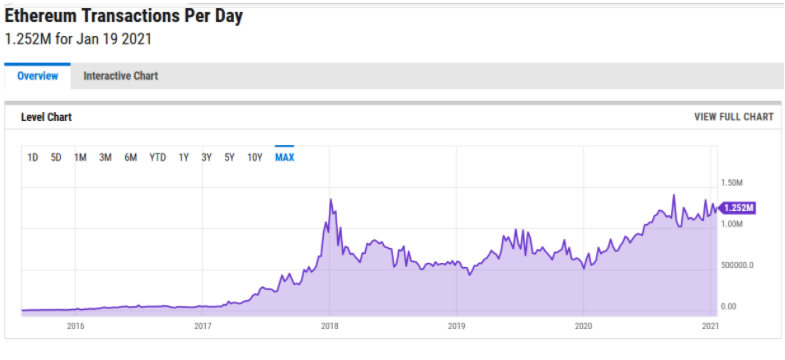Click the 1.50M y-axis label
The height and width of the screenshot is (360, 785).
pos(732,182)
